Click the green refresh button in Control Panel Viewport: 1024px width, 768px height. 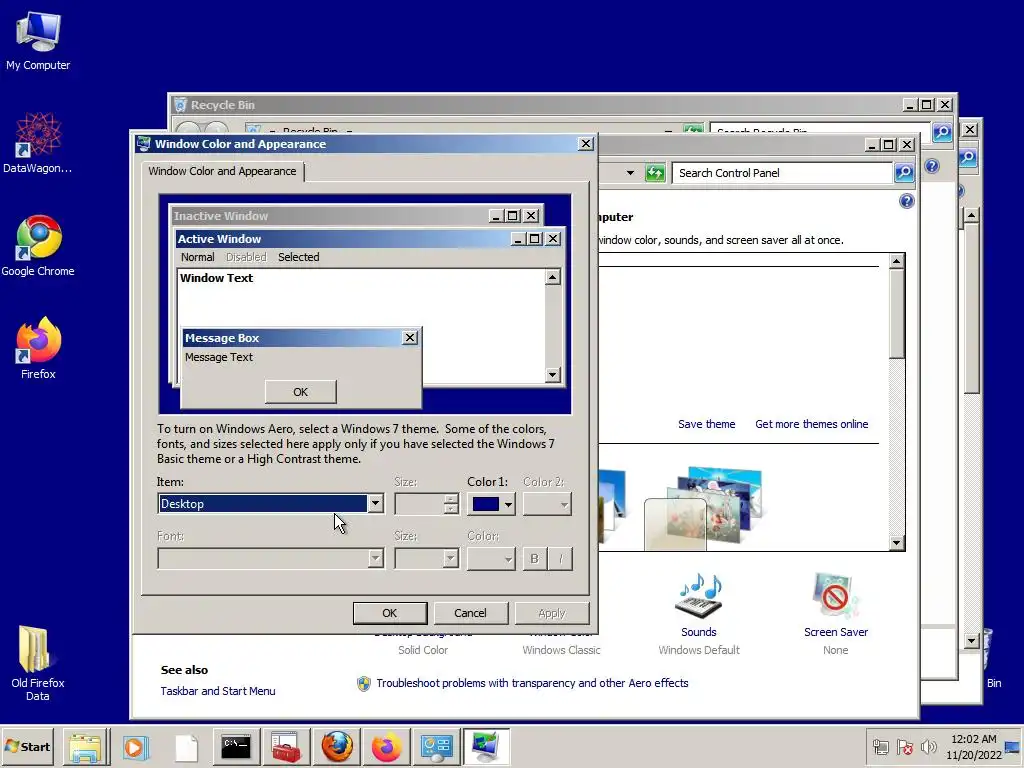(655, 173)
